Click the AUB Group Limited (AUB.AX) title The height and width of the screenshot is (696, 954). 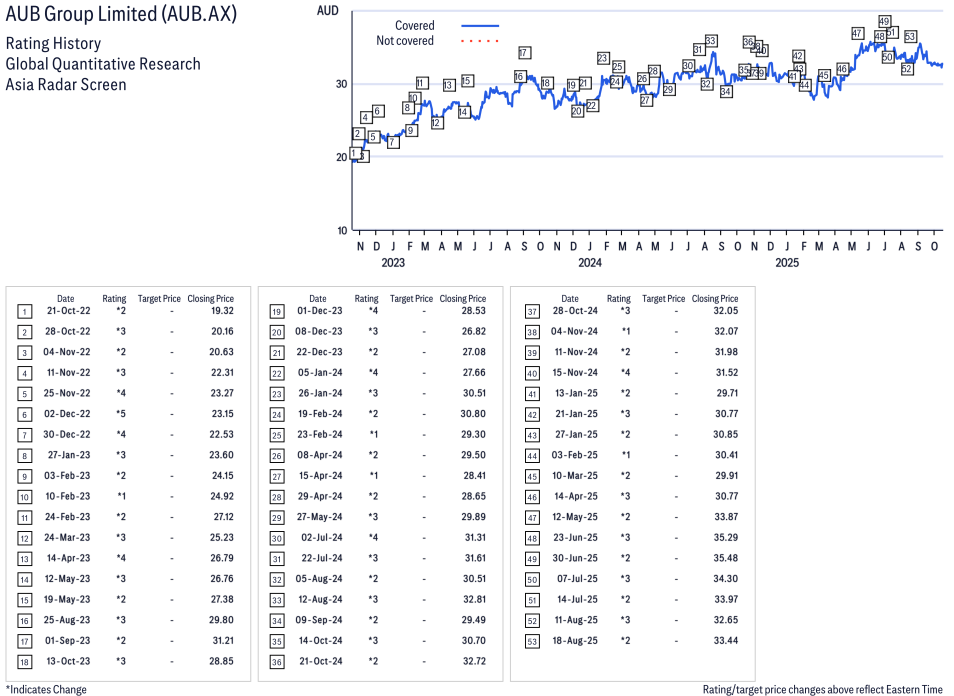click(123, 15)
